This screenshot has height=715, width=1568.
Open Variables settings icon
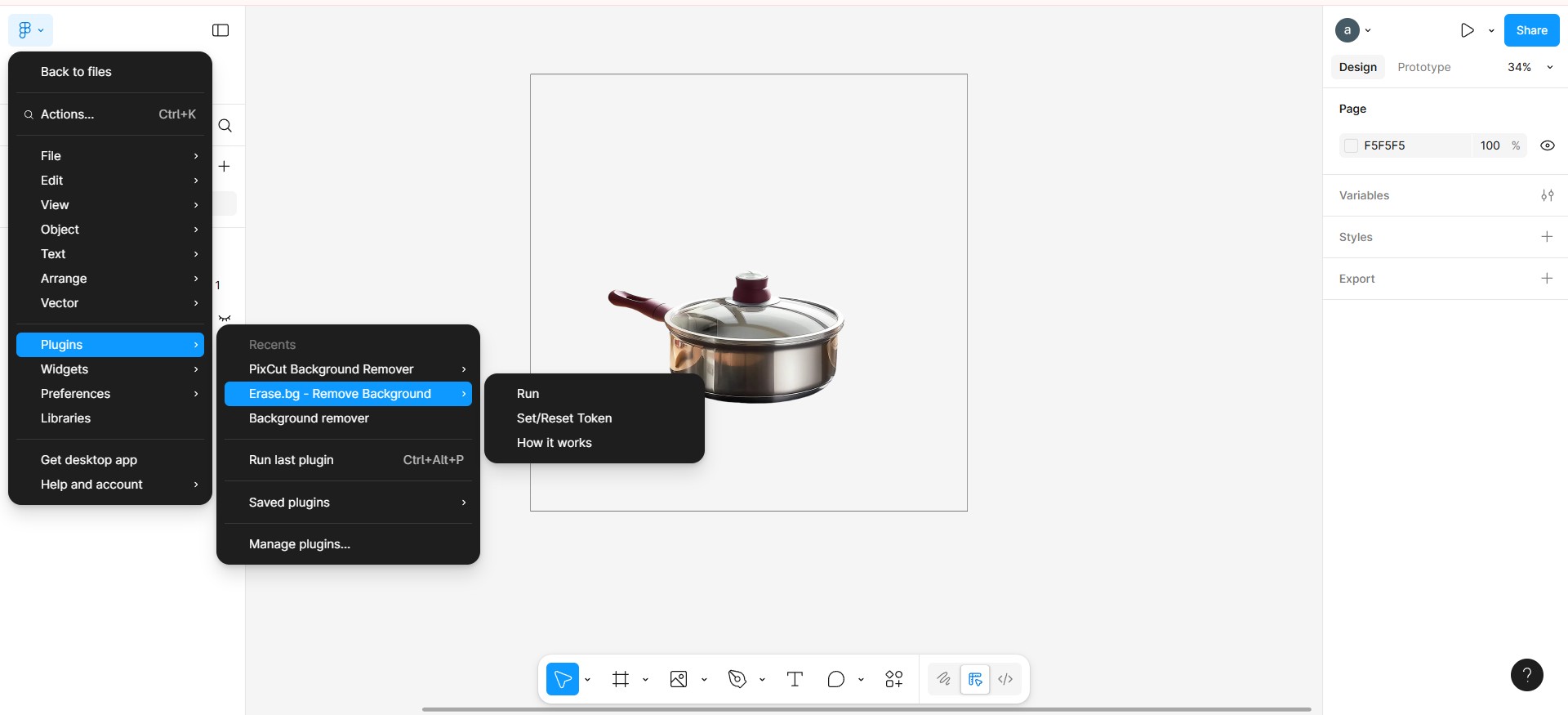coord(1547,195)
